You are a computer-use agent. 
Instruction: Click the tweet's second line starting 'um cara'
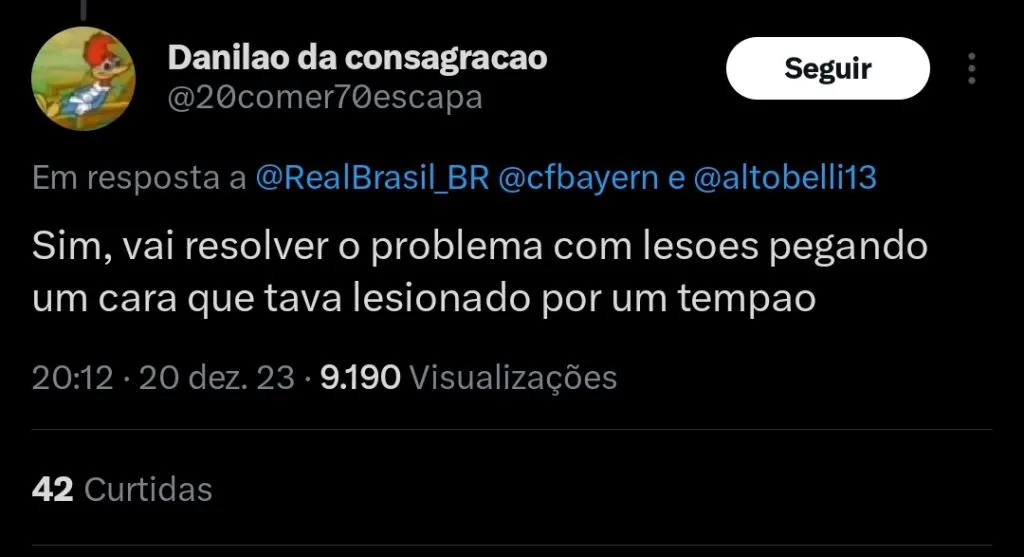pyautogui.click(x=424, y=300)
